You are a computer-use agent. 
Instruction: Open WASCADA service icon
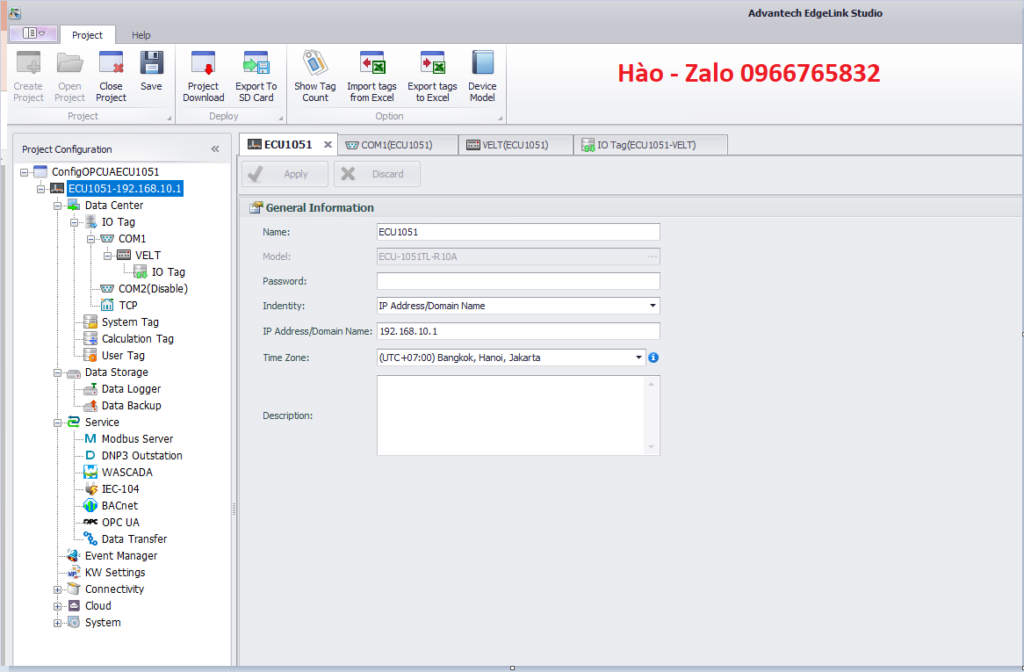tap(91, 472)
